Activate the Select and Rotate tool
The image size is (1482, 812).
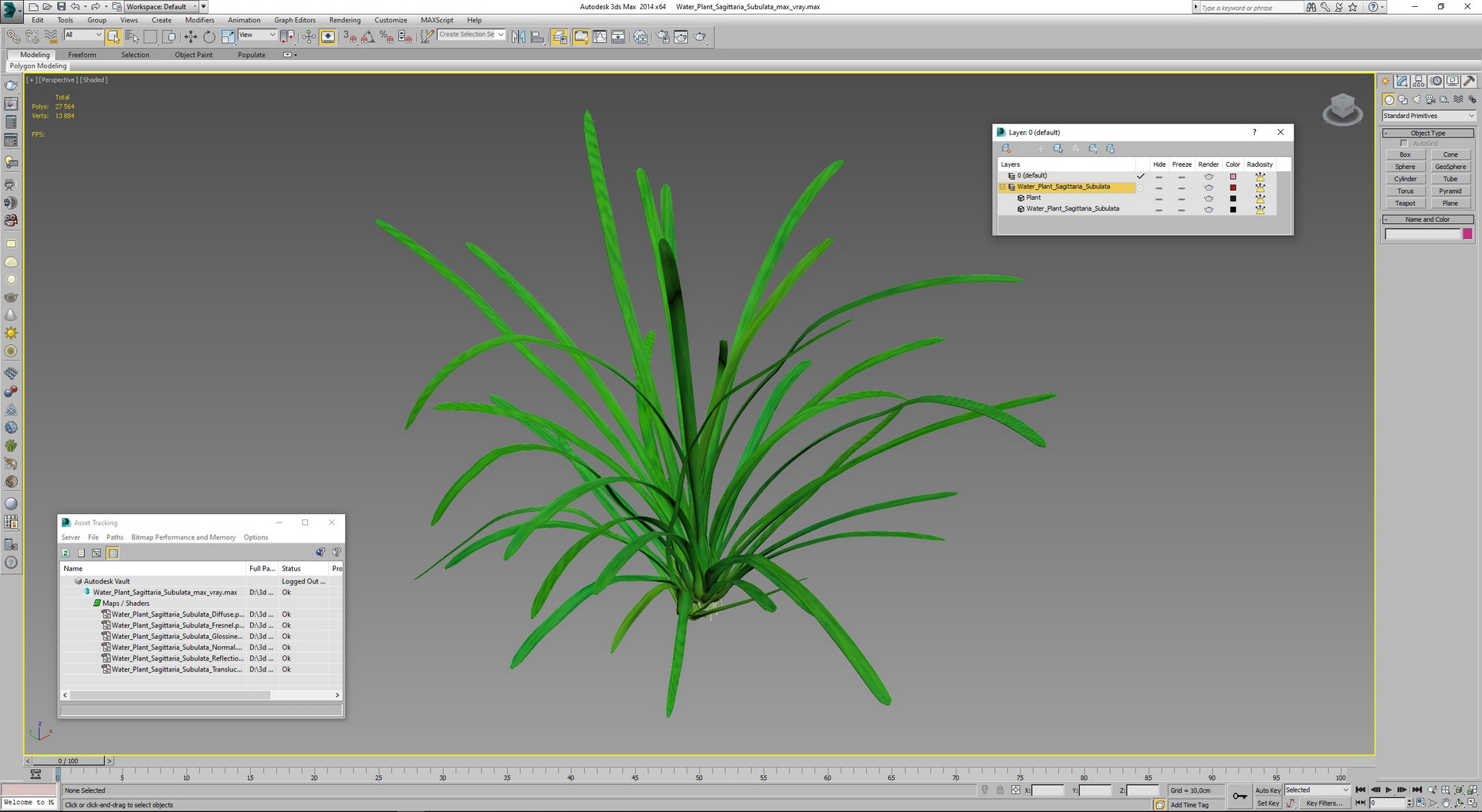click(x=209, y=36)
